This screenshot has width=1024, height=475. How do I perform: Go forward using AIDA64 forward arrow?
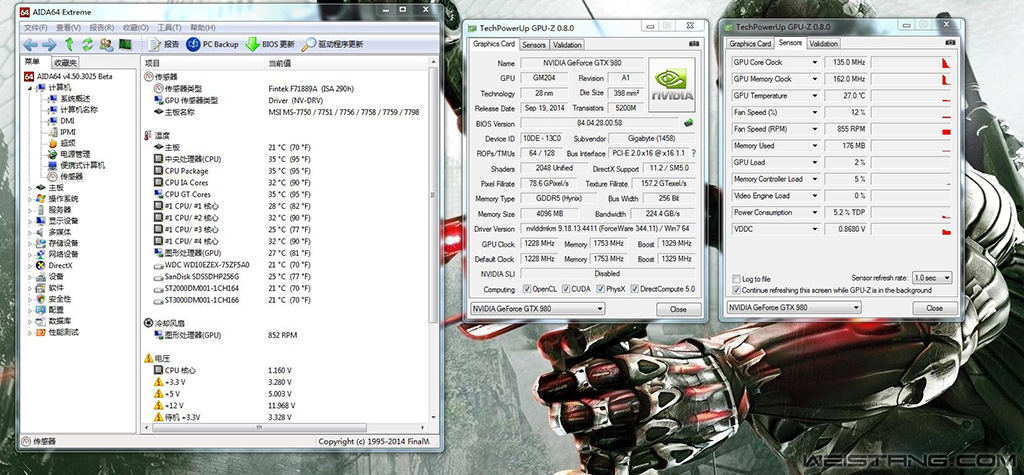(49, 44)
